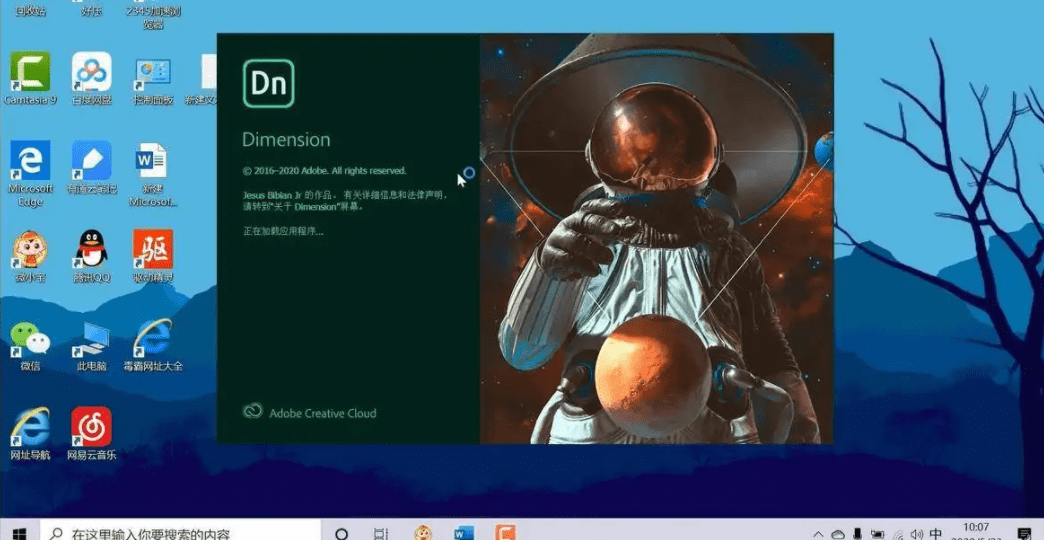The height and width of the screenshot is (540, 1044).
Task: Open the notification center icon
Action: (1024, 533)
